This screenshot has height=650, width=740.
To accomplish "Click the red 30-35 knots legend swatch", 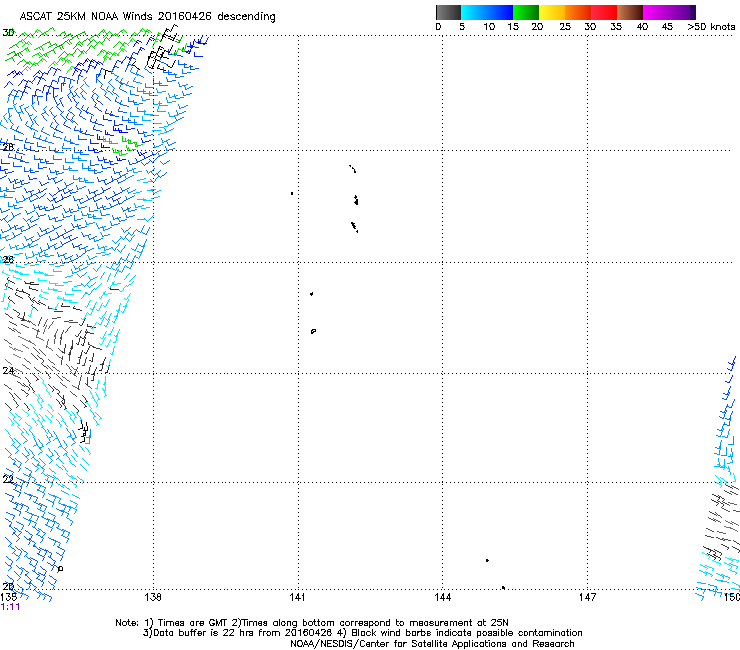I will [604, 12].
